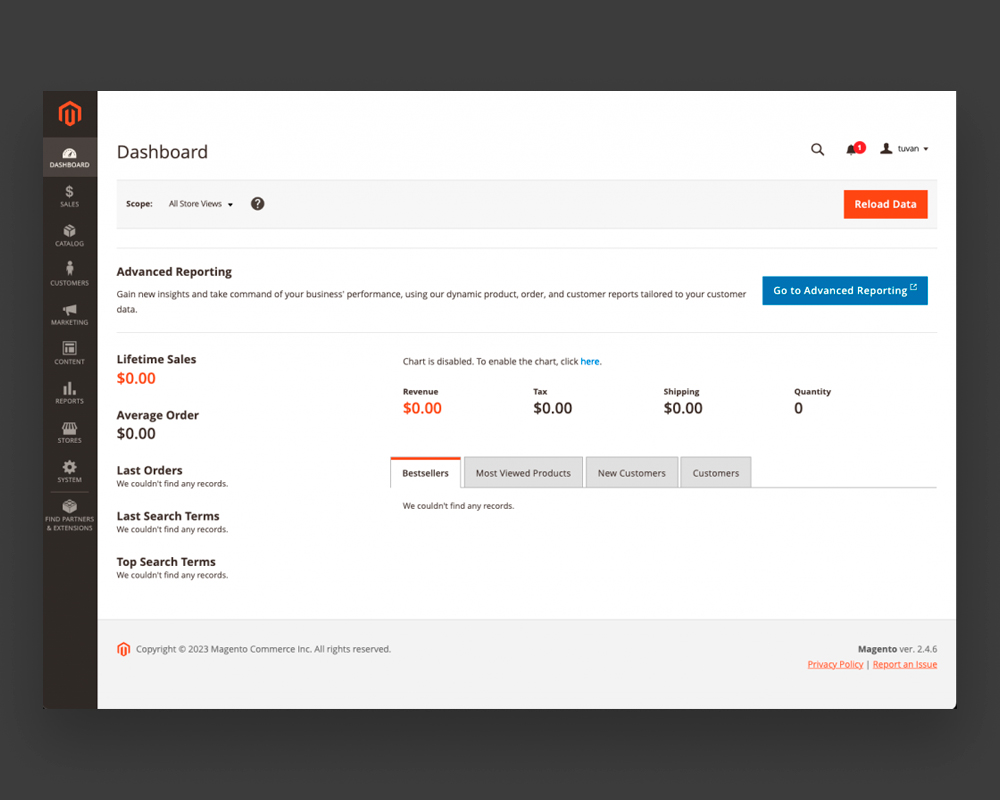
Task: Open the tuvan account dropdown
Action: pos(905,149)
